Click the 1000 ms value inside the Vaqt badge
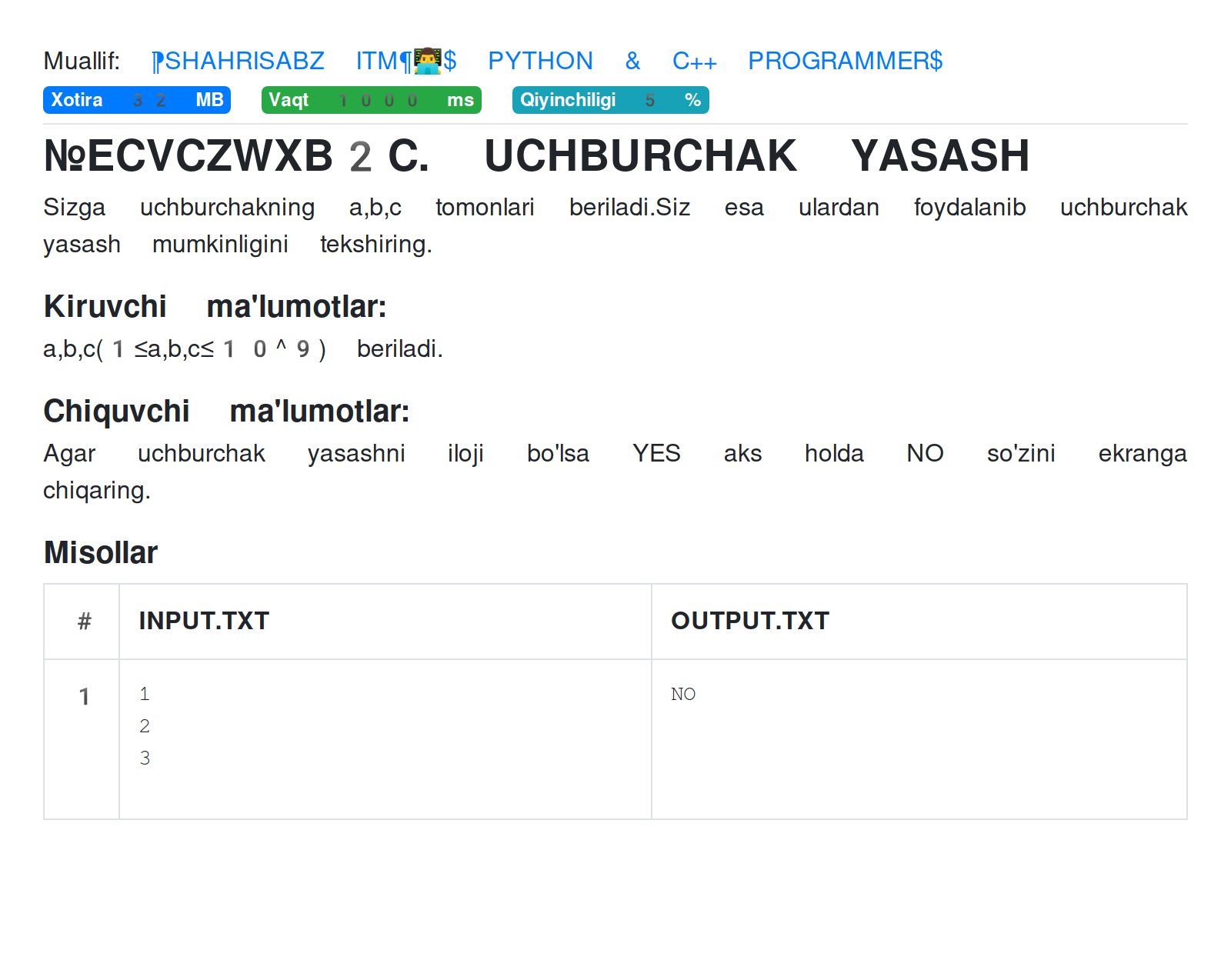This screenshot has height=980, width=1231. 378,99
